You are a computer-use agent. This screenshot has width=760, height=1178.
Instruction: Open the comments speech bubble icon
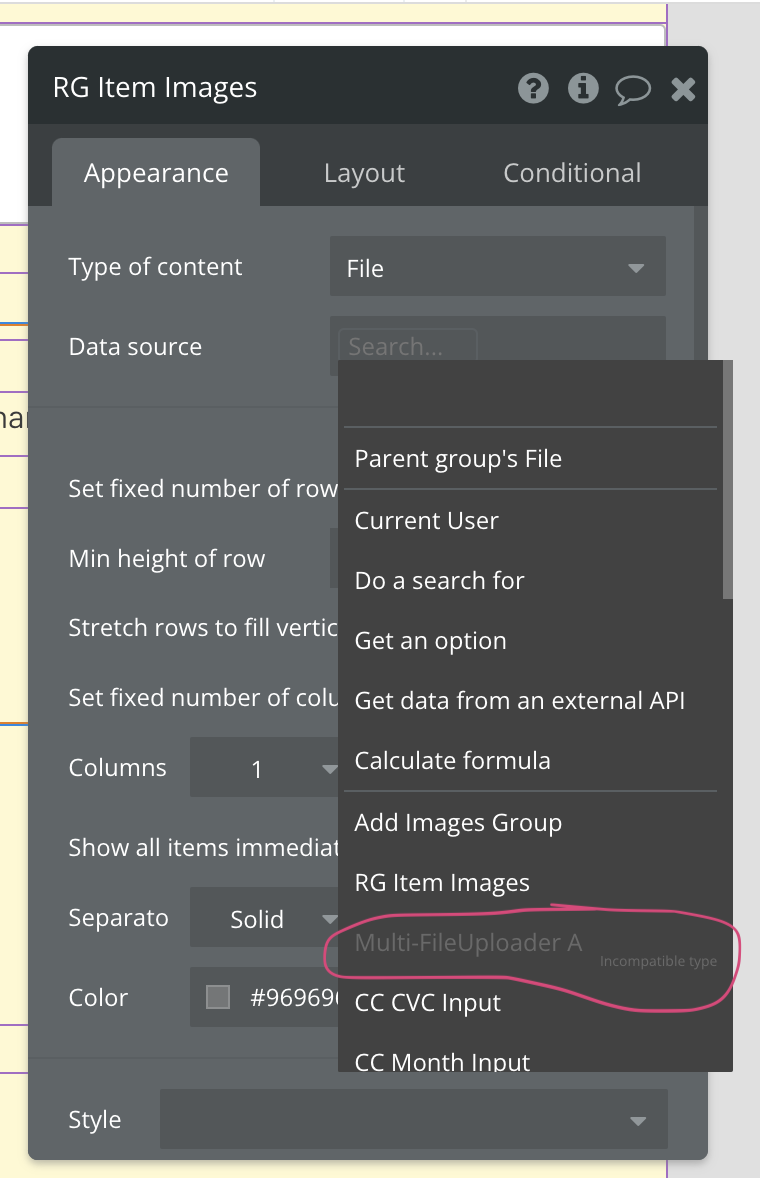tap(632, 90)
